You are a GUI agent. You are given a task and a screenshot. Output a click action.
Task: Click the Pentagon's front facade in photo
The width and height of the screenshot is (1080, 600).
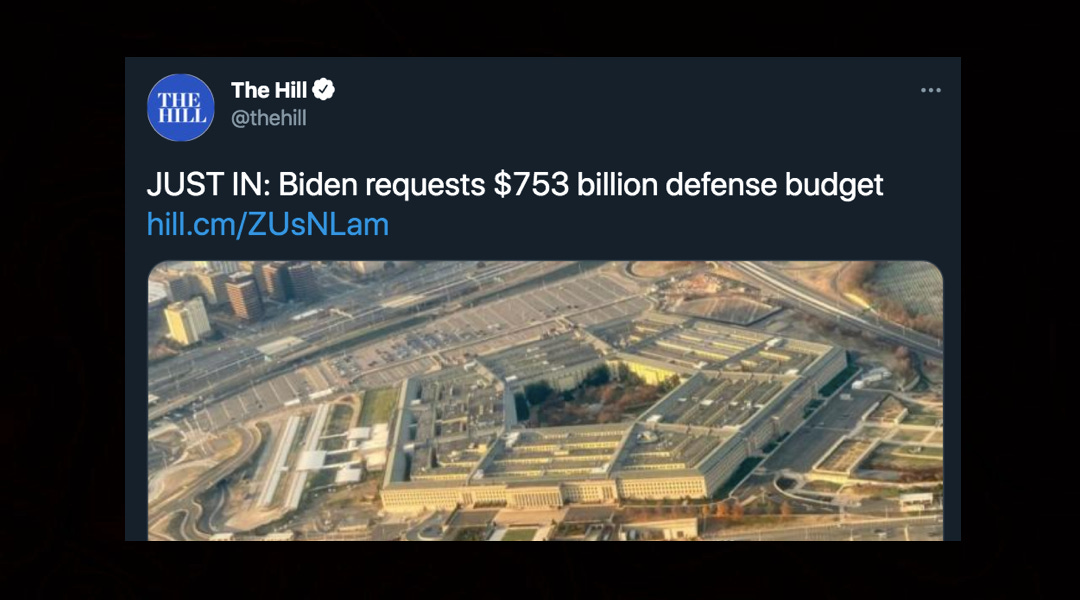click(544, 493)
